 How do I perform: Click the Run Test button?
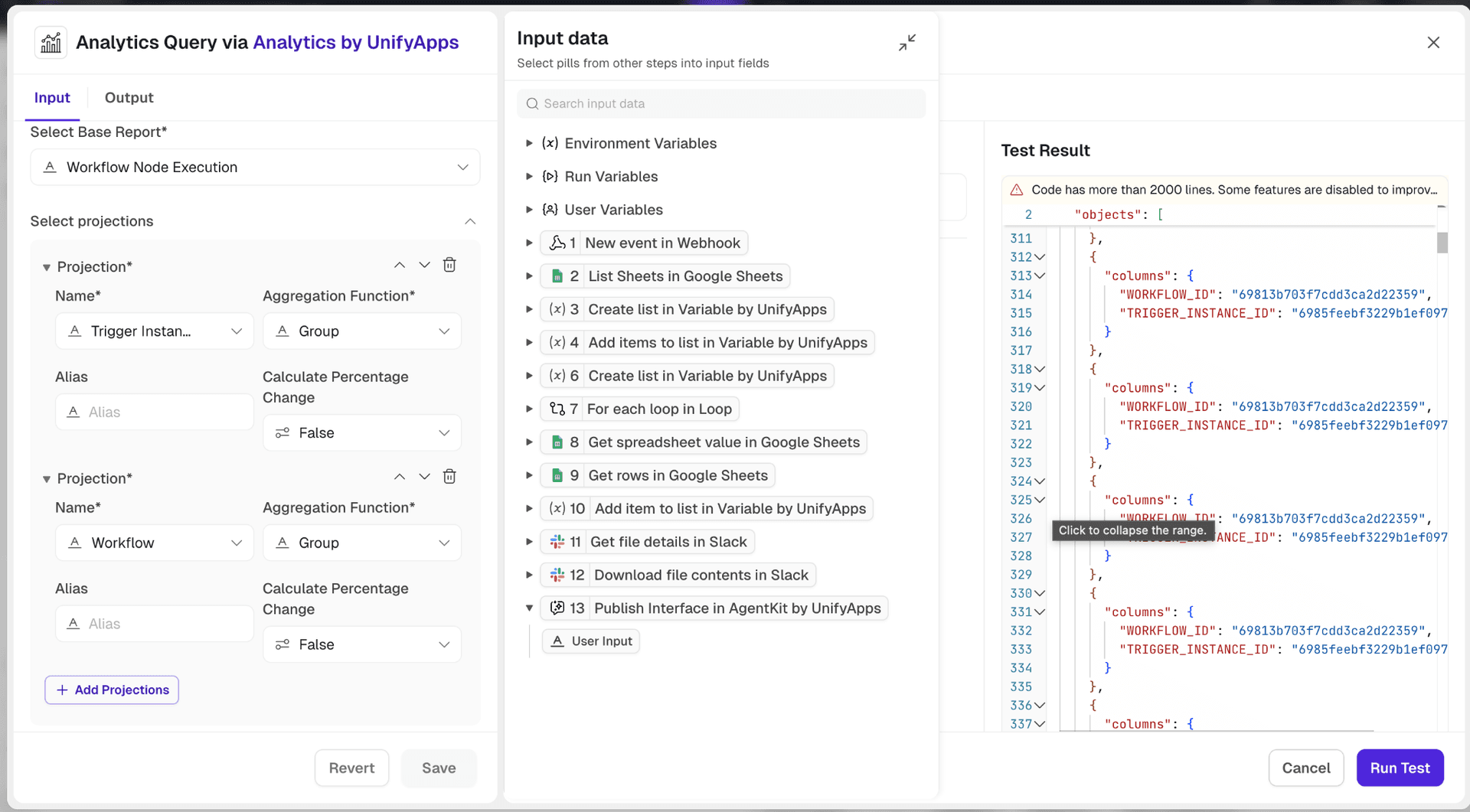[x=1400, y=768]
